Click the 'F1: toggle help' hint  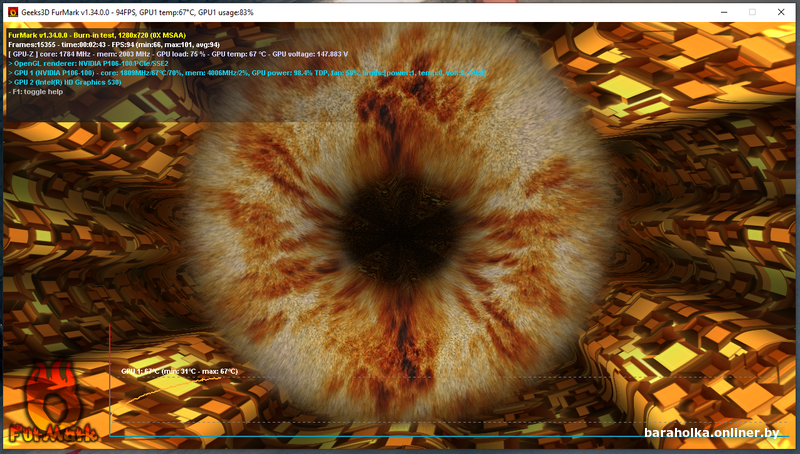tap(36, 92)
